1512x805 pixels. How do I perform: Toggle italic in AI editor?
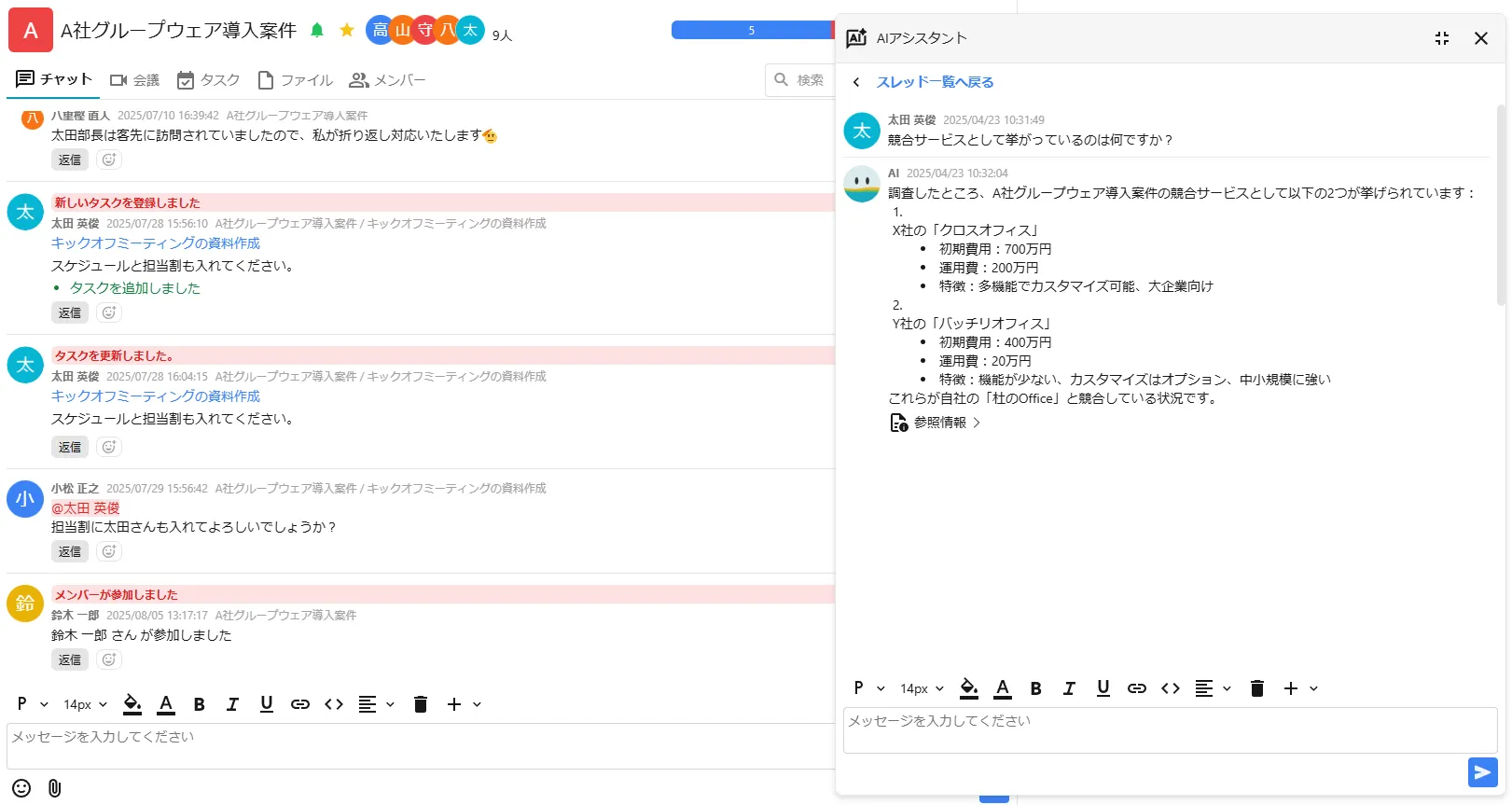point(1069,688)
